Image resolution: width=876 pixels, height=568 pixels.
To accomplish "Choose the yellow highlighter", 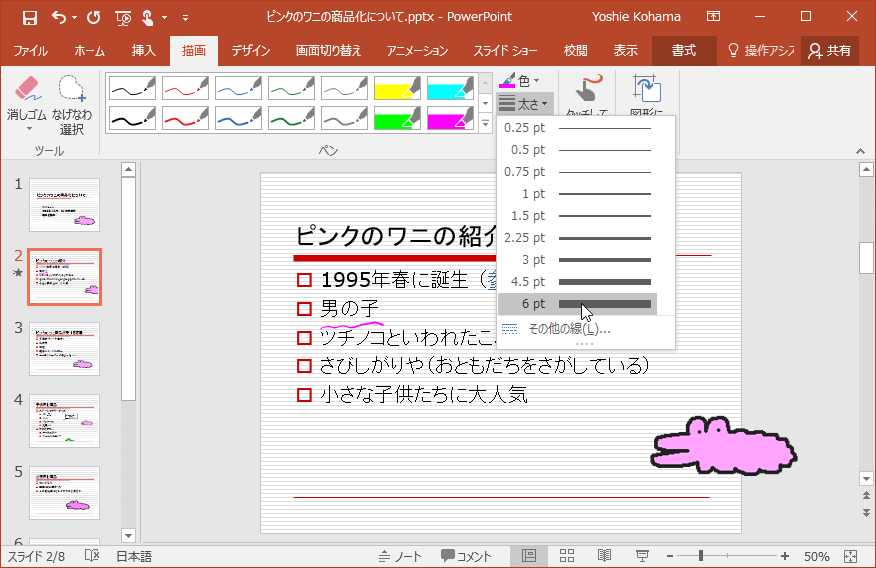I will coord(397,88).
